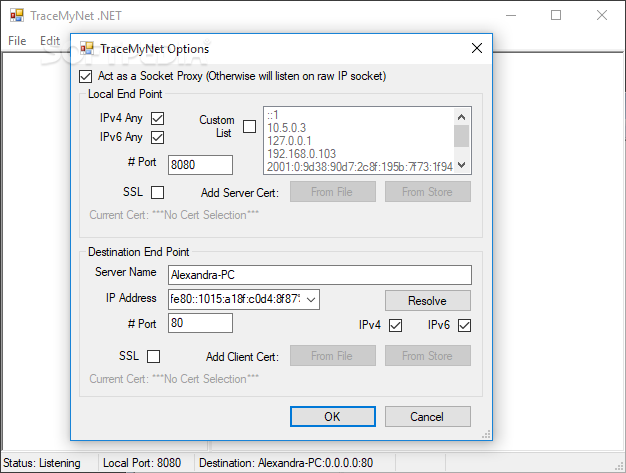The height and width of the screenshot is (473, 626).
Task: Uncheck the IPv4 Any checkbox
Action: 157,119
